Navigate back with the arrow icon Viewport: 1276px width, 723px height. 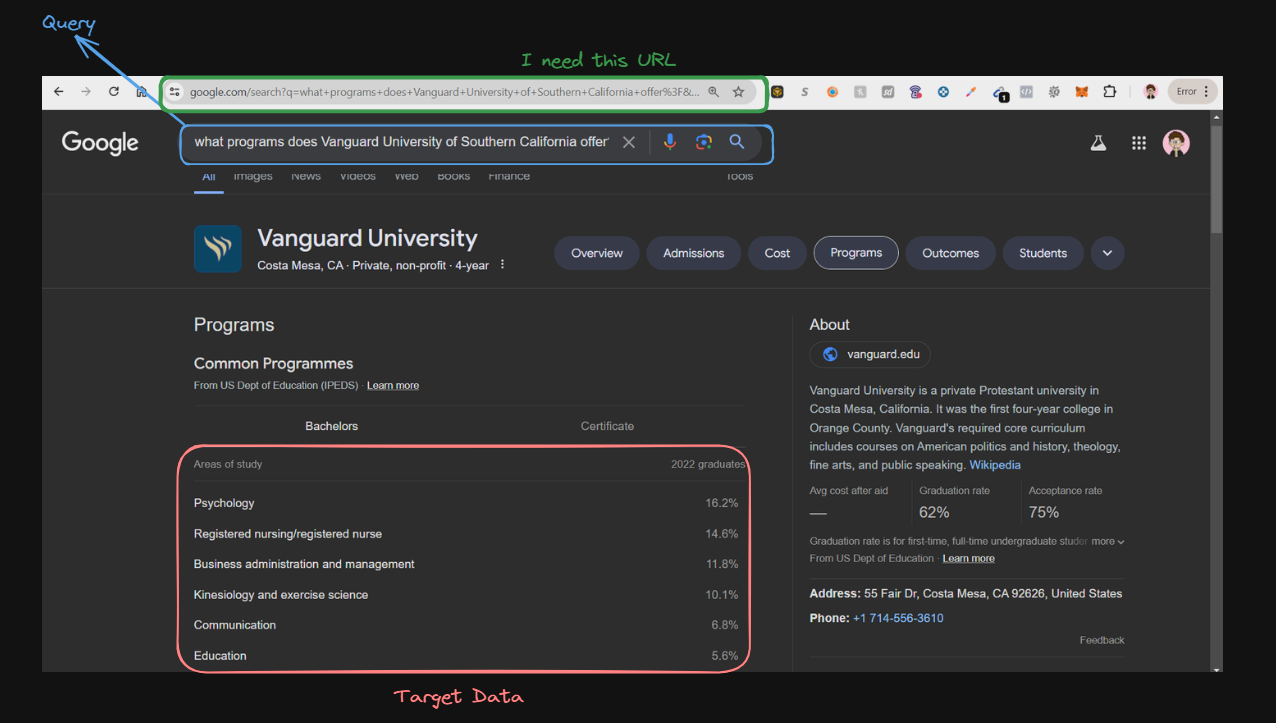(57, 90)
